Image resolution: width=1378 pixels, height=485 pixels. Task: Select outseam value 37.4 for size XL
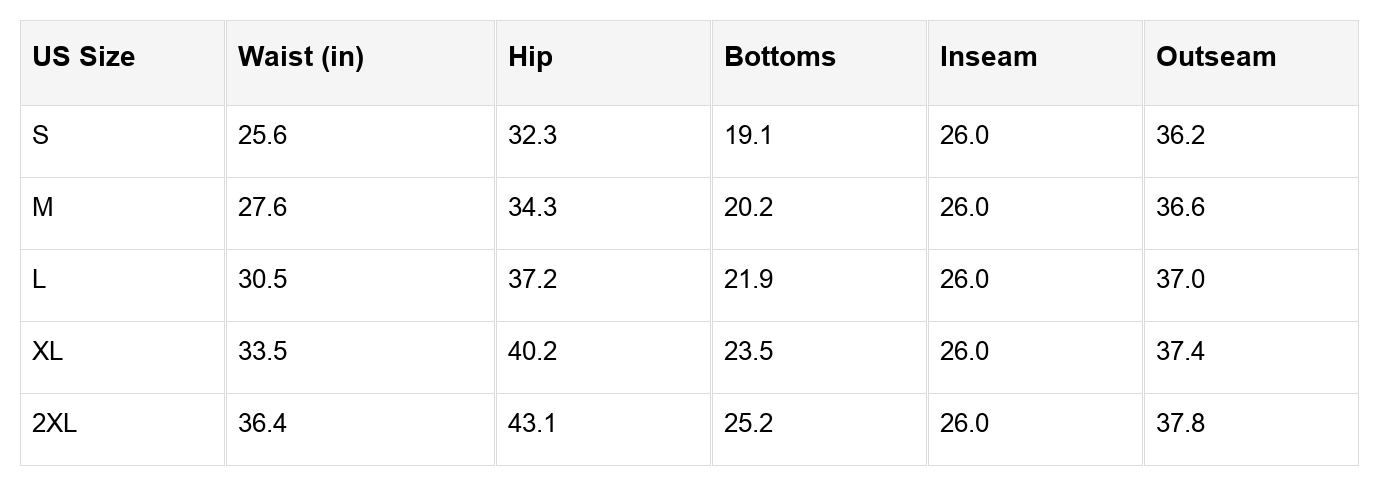tap(1180, 351)
